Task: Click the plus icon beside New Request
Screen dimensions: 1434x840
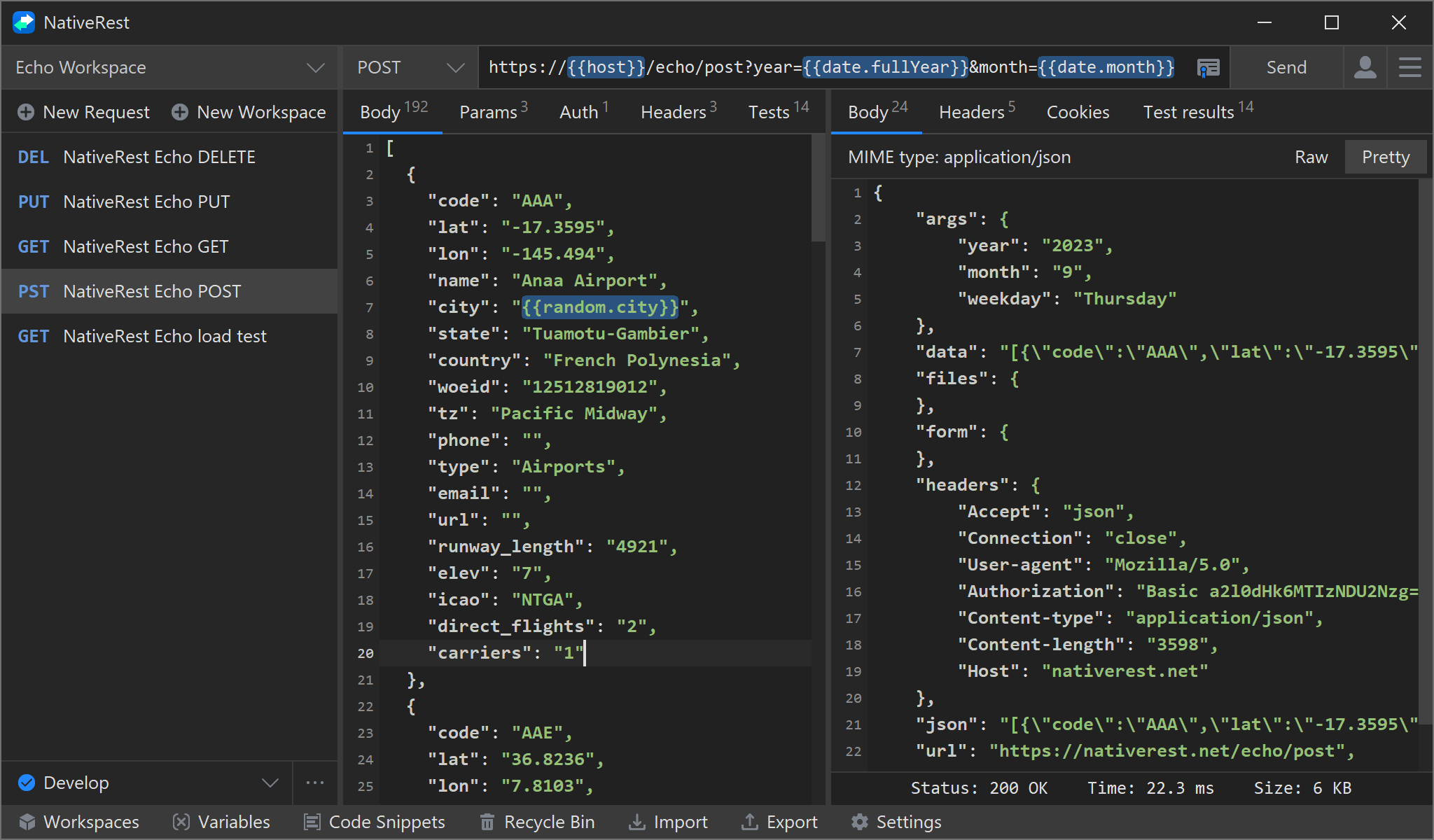Action: [x=26, y=112]
